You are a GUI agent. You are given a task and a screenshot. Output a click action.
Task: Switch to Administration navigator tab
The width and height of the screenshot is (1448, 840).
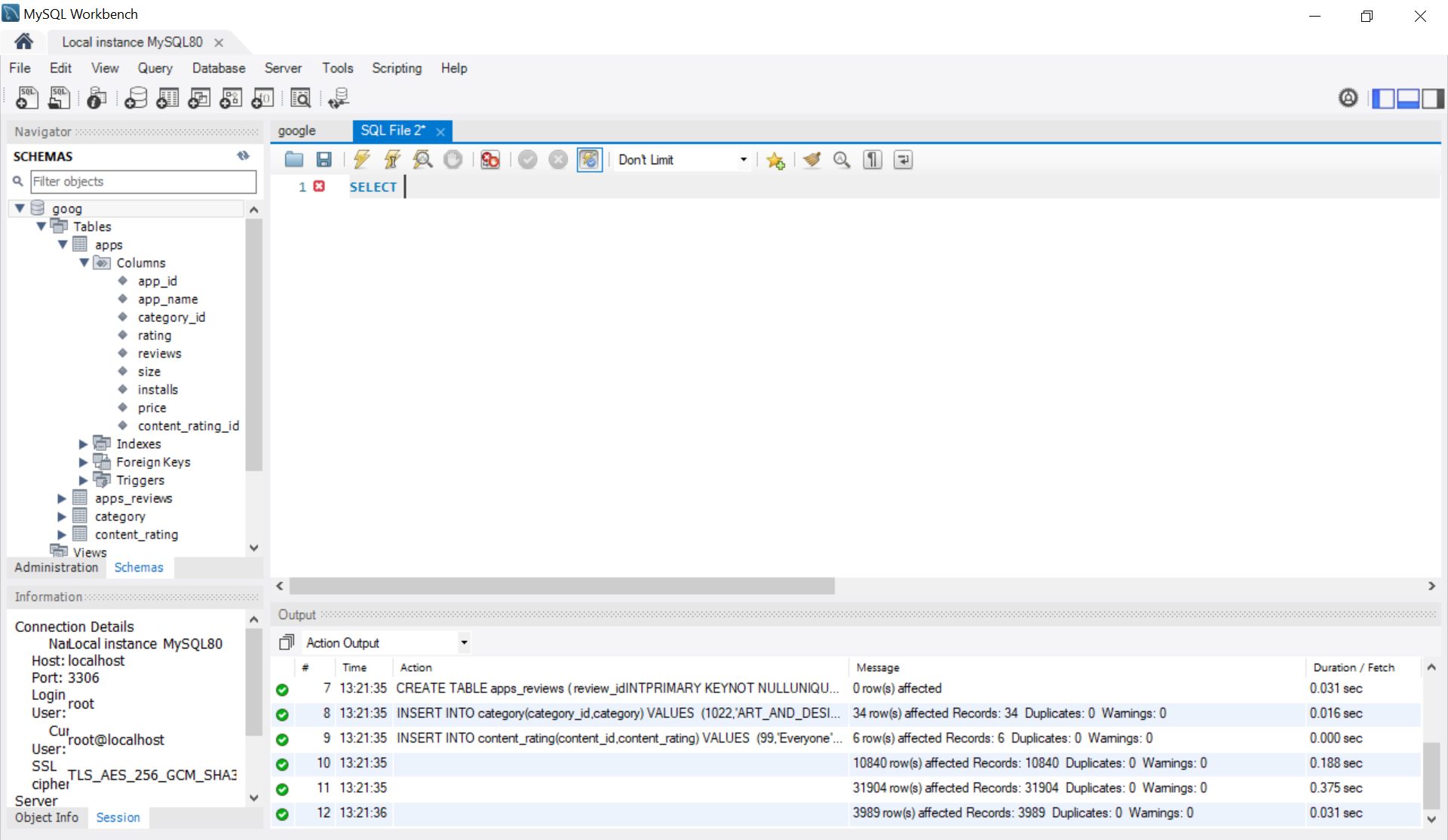pos(56,567)
